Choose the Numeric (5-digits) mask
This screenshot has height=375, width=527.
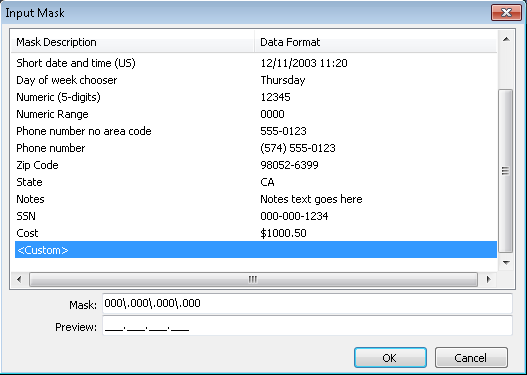[256, 97]
